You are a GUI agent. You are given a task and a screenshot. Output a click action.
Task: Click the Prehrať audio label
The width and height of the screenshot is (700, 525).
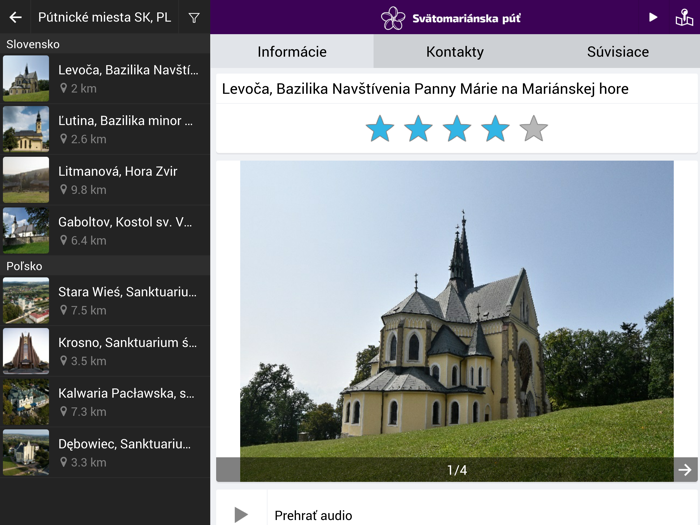313,516
